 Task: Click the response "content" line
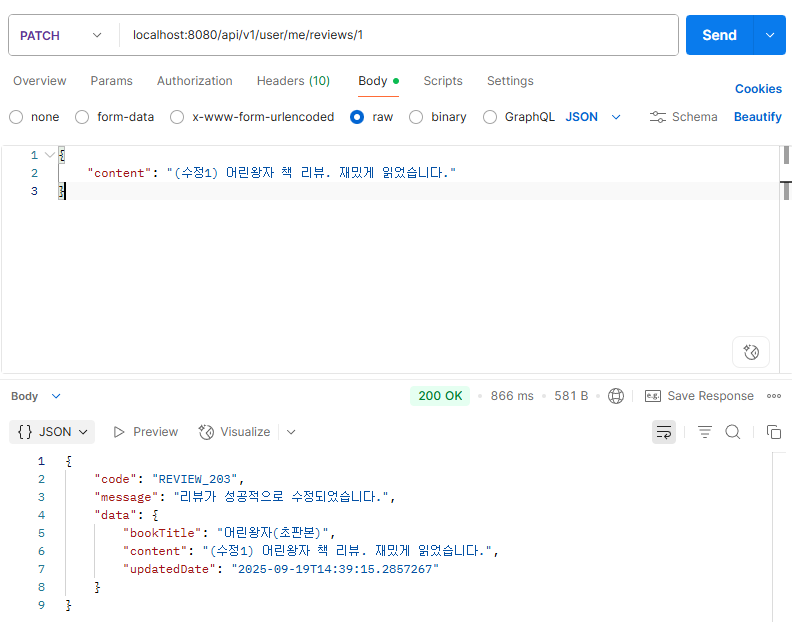(x=311, y=551)
